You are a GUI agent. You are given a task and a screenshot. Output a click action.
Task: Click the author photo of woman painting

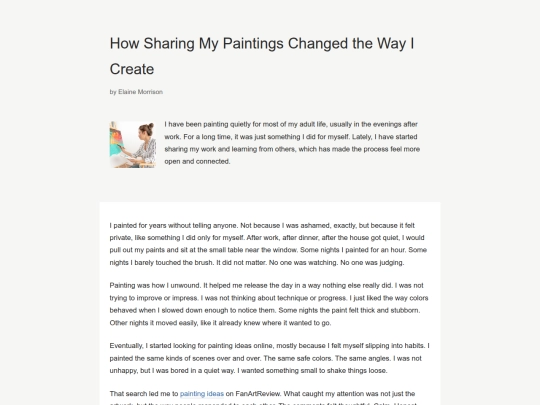coord(133,144)
